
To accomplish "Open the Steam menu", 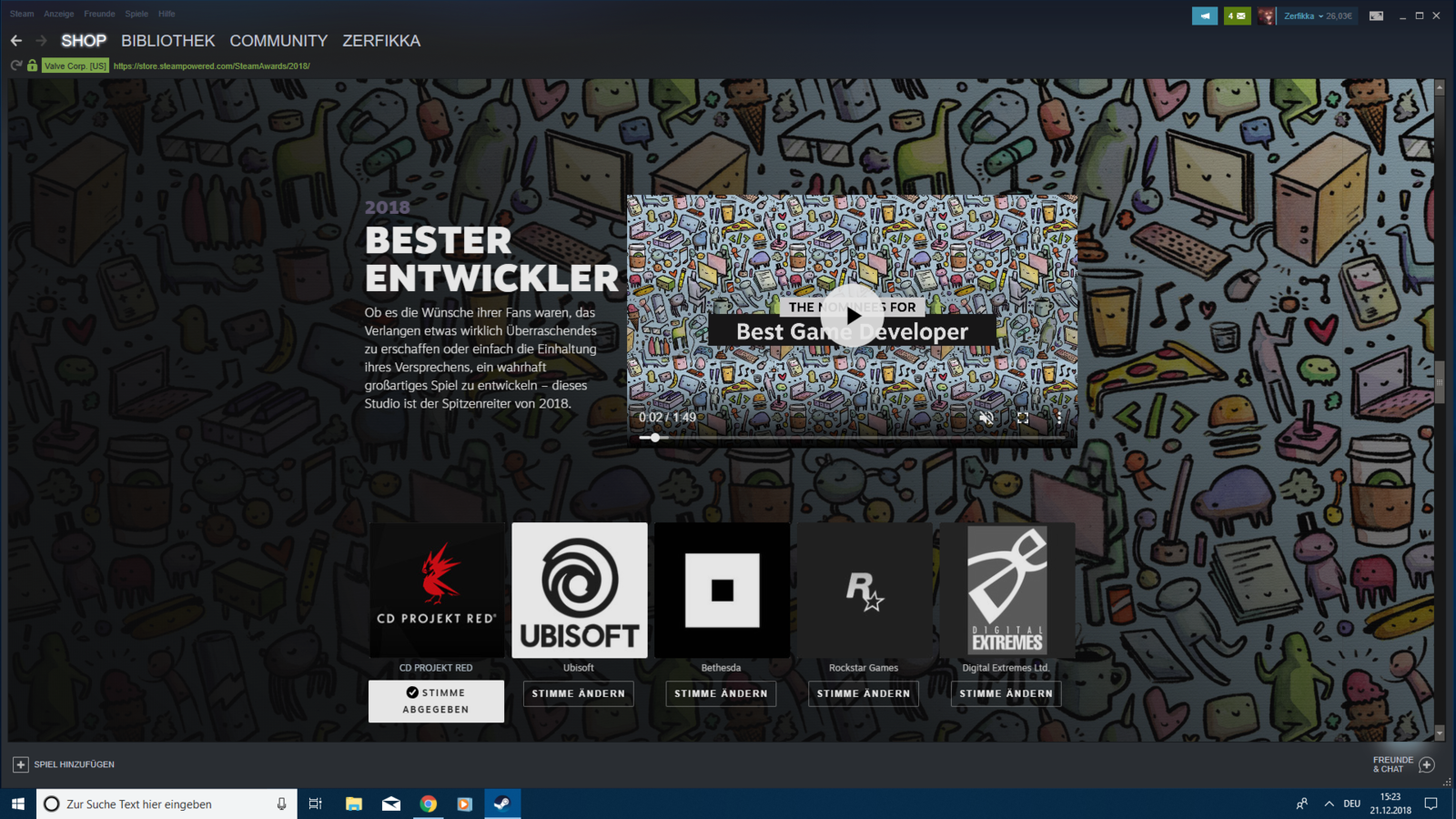I will [x=22, y=14].
